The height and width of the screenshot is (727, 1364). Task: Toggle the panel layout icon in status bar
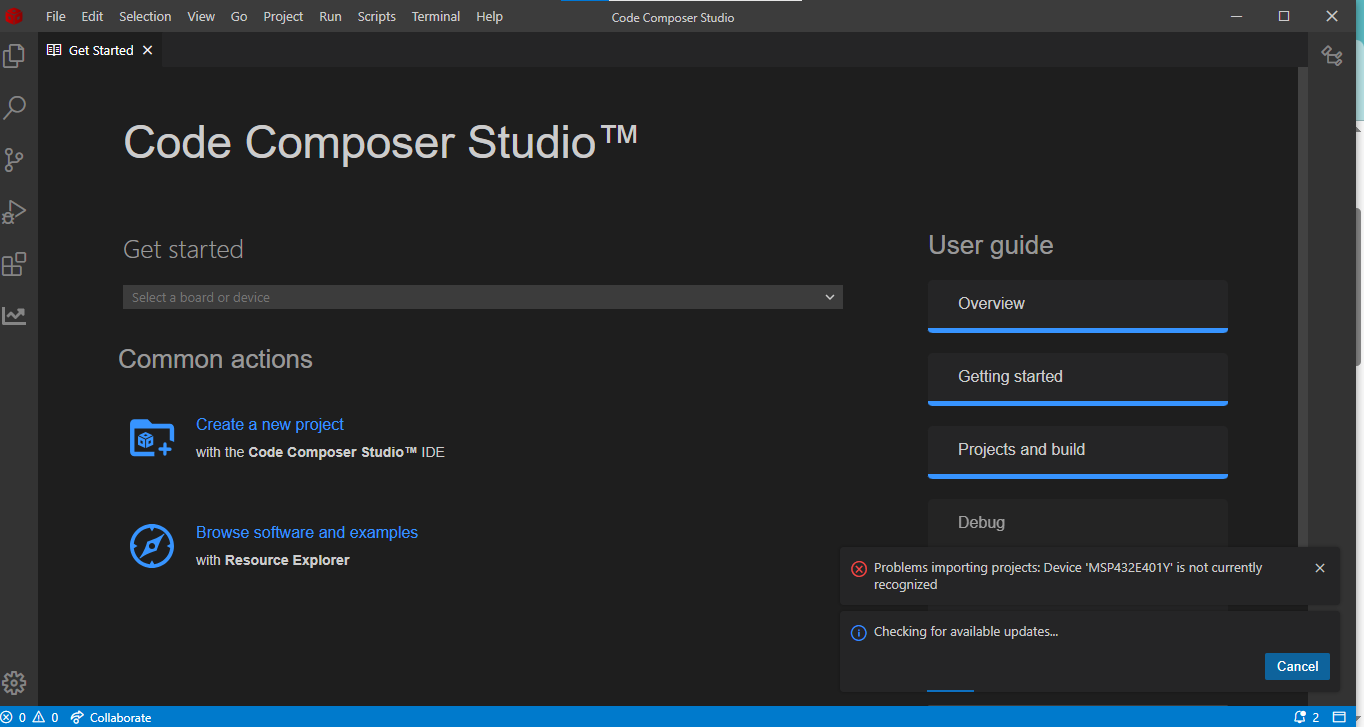[x=1340, y=717]
